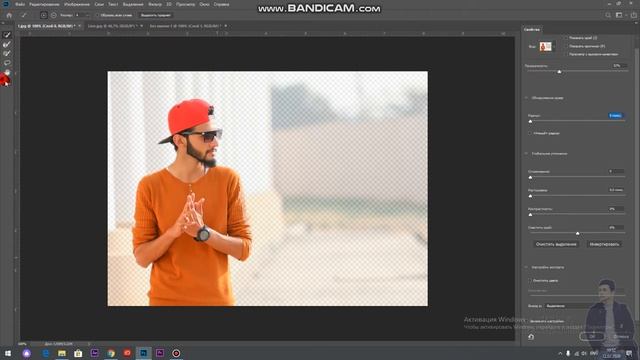Click the Выделить предмет button

156,15
